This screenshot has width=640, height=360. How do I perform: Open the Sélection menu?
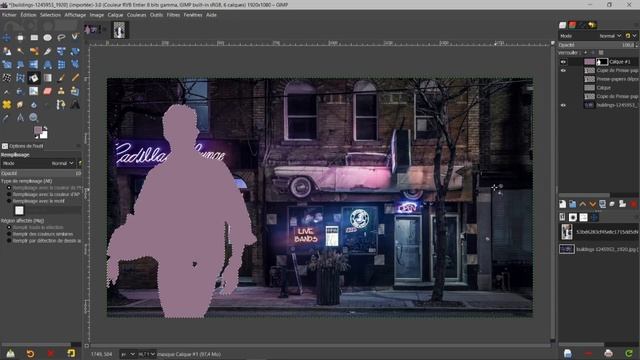(50, 15)
